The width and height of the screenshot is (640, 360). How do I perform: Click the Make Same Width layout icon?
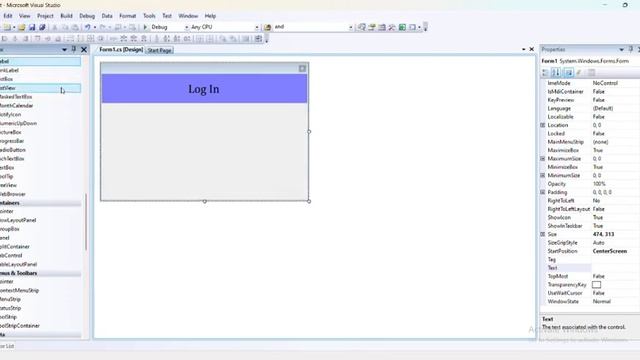pyautogui.click(x=70, y=39)
